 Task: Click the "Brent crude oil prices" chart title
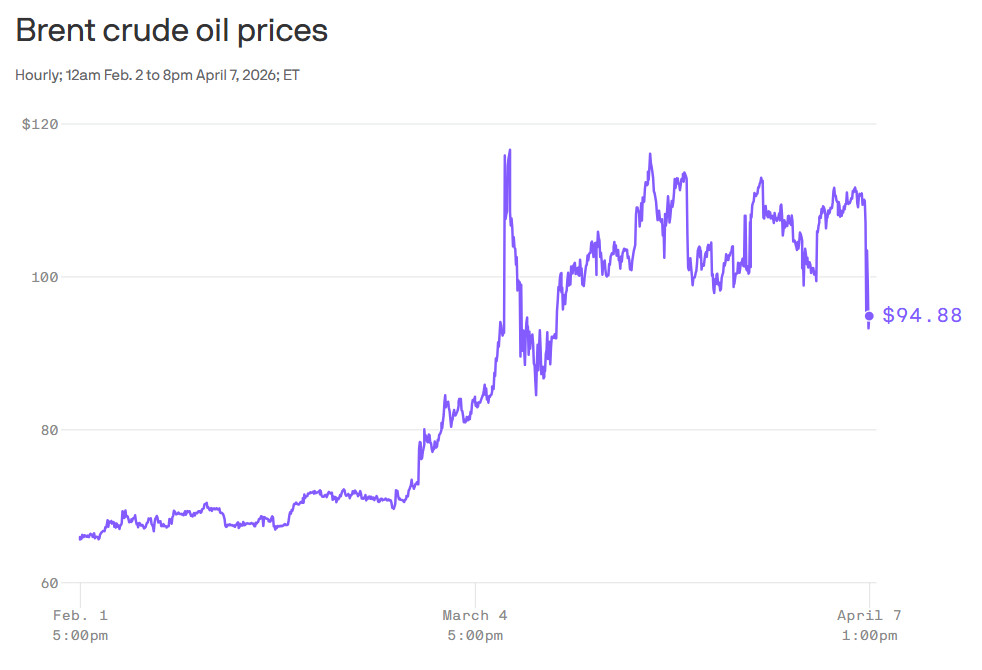click(171, 30)
